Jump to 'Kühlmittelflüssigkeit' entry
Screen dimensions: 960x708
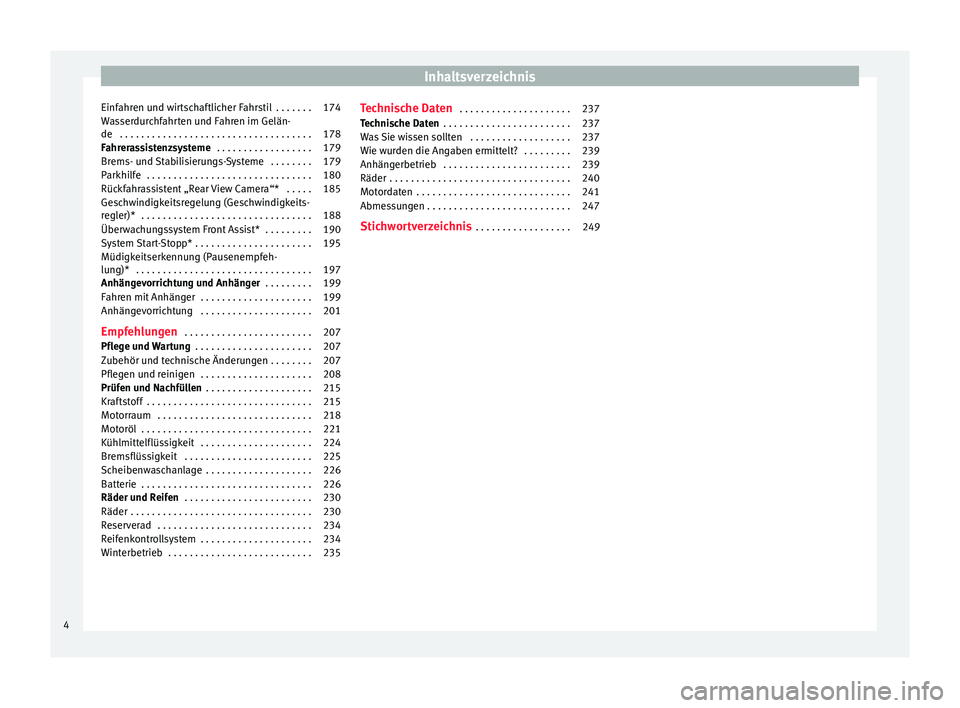click(x=220, y=443)
